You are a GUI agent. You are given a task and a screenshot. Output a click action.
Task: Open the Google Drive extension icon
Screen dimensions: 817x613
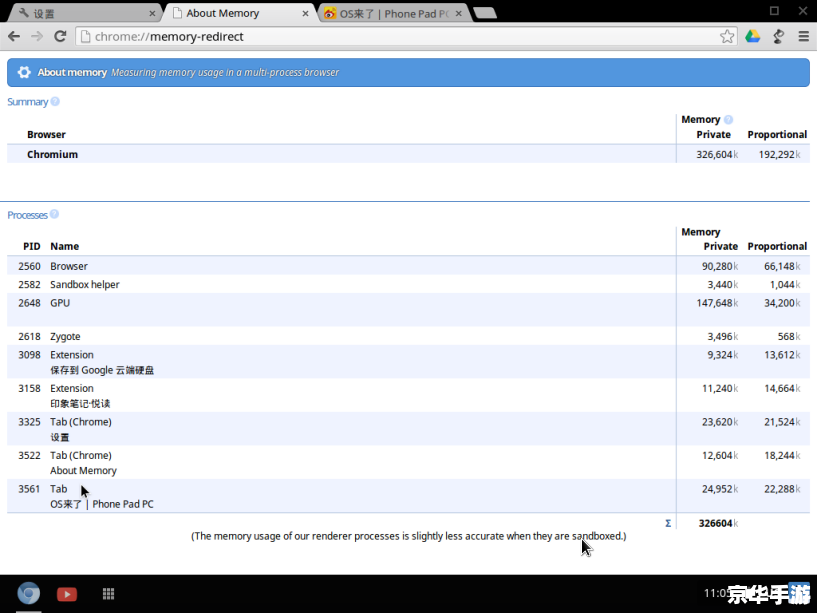point(752,36)
